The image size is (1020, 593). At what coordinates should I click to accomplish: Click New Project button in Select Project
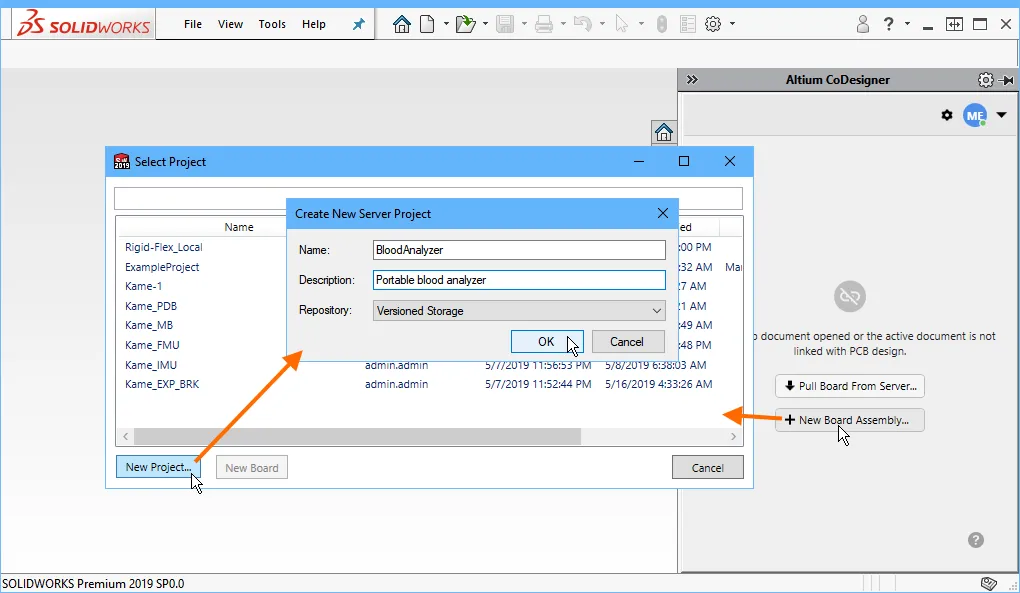[x=158, y=467]
